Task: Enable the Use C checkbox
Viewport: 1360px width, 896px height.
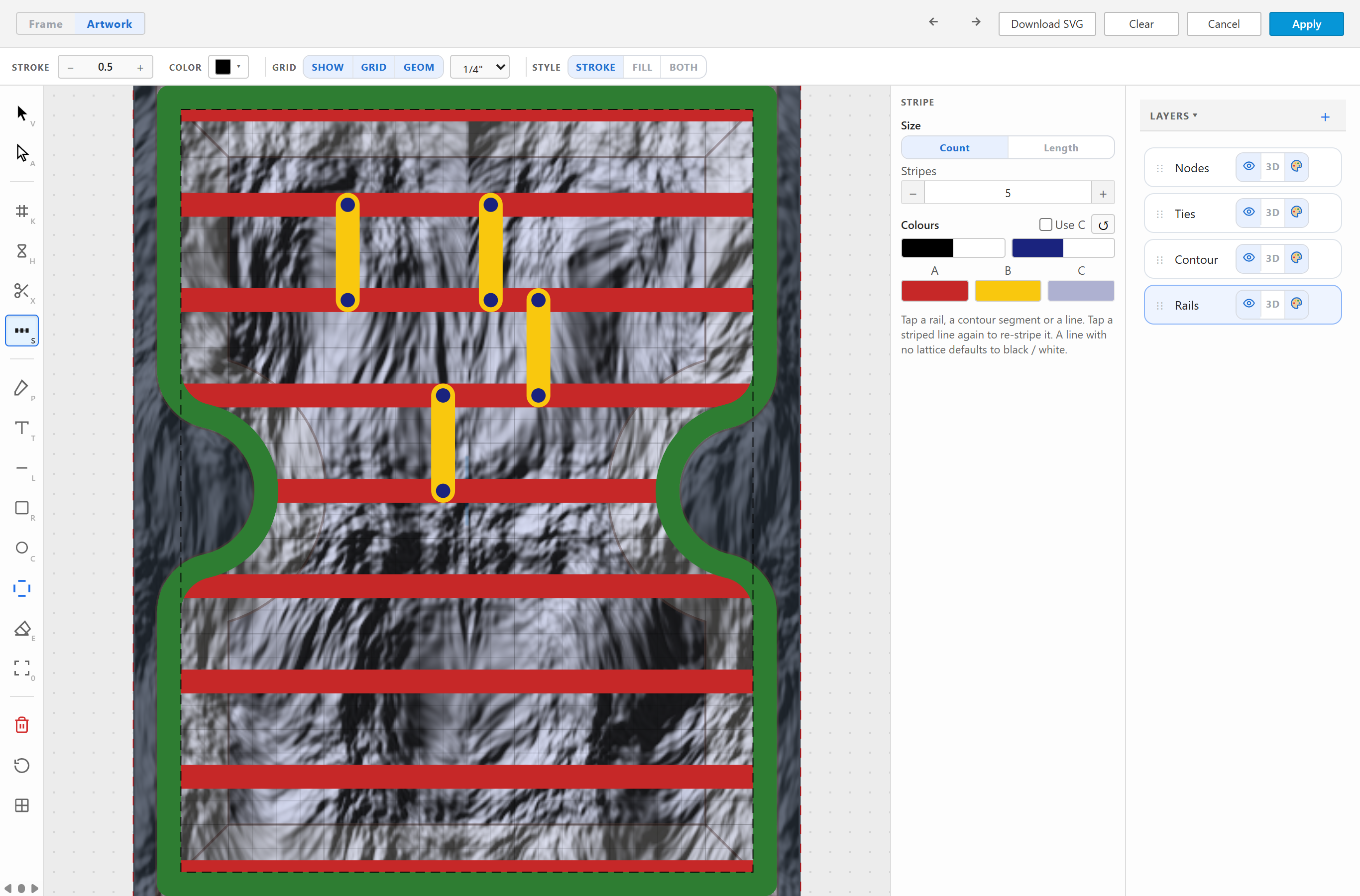Action: [1046, 224]
